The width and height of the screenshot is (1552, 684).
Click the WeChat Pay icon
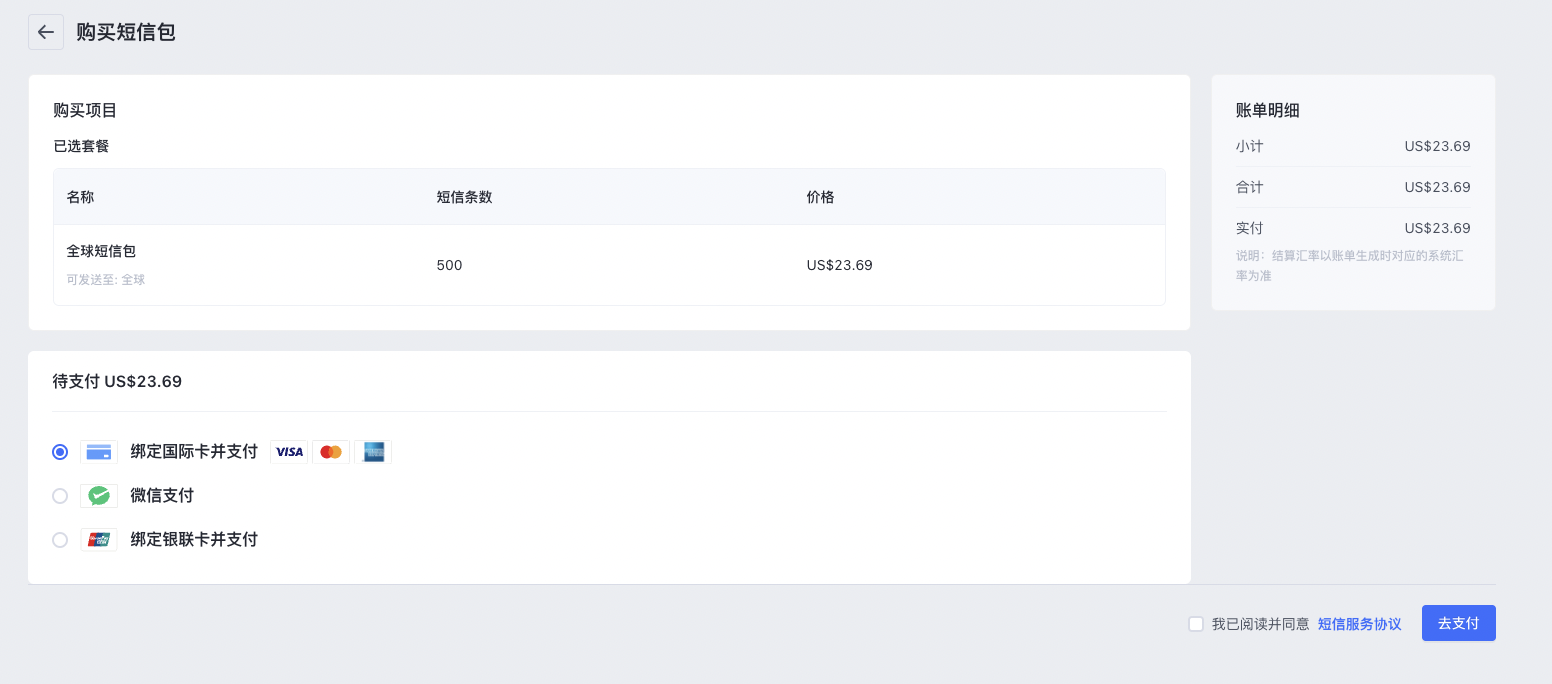[99, 496]
